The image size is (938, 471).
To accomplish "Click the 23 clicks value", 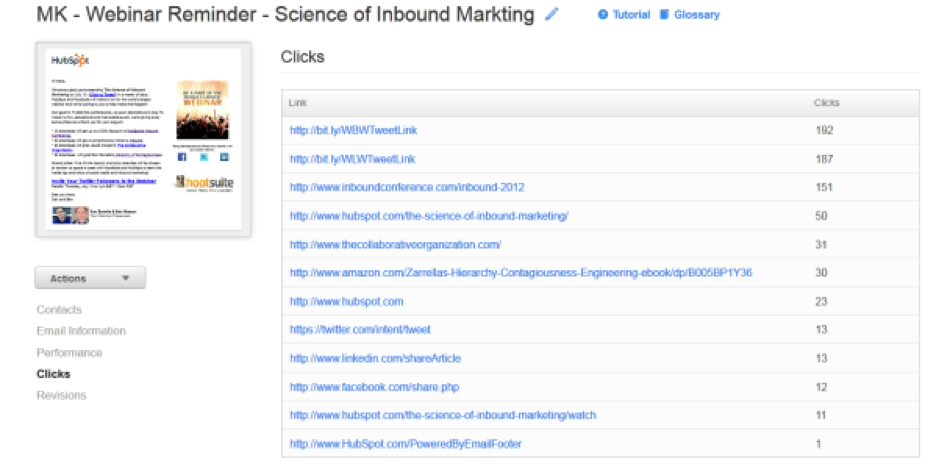I will pyautogui.click(x=821, y=302).
